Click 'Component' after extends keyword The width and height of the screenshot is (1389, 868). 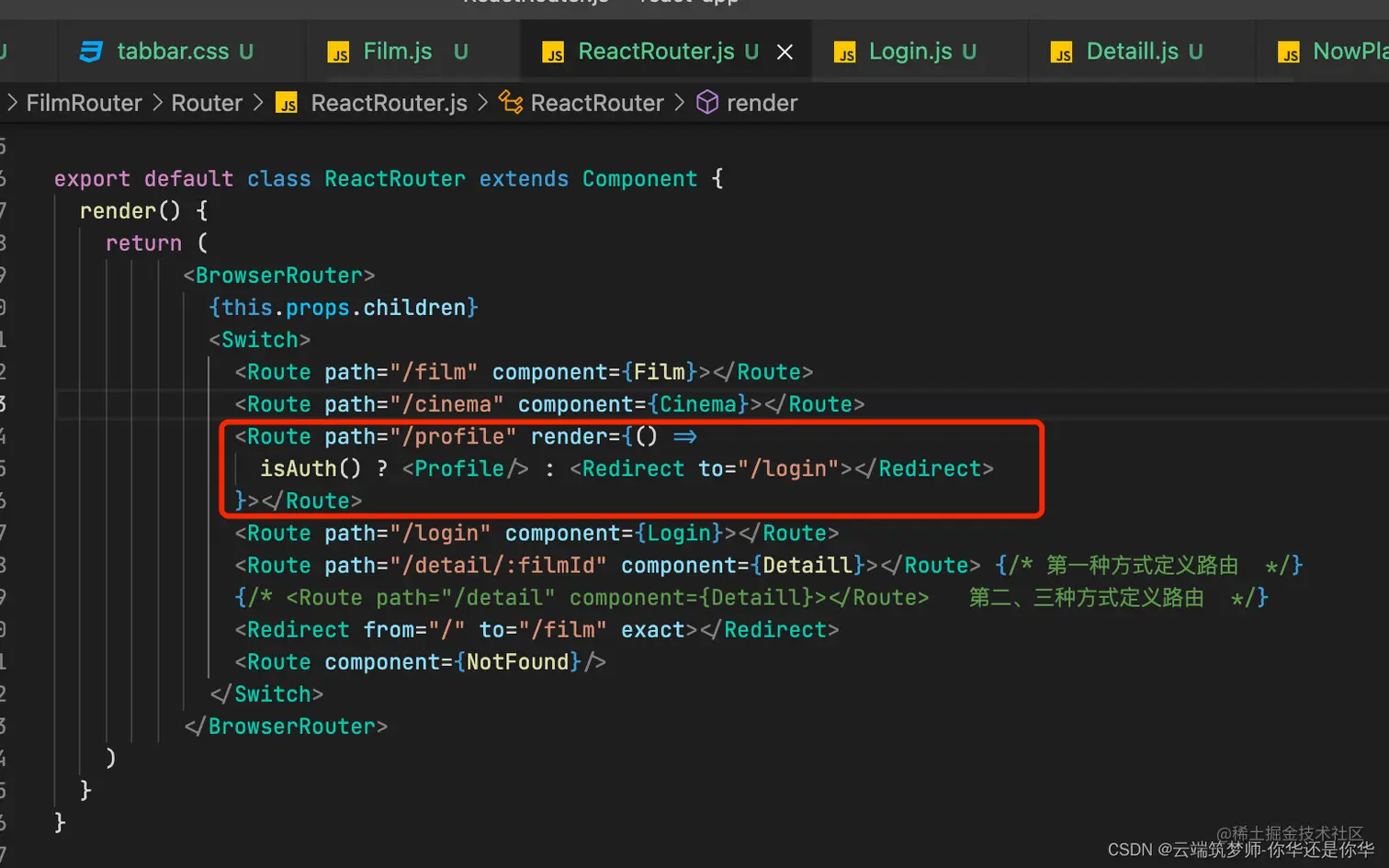640,179
